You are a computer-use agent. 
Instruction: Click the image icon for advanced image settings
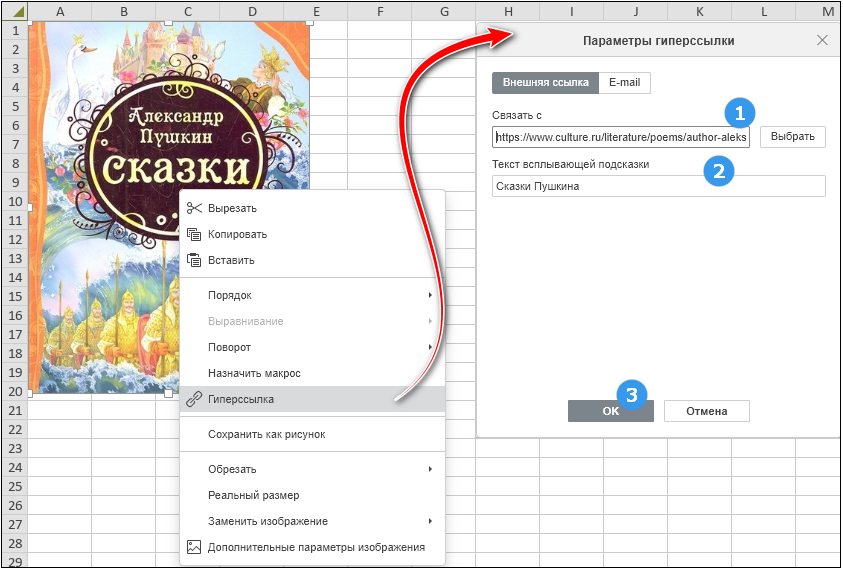[194, 547]
